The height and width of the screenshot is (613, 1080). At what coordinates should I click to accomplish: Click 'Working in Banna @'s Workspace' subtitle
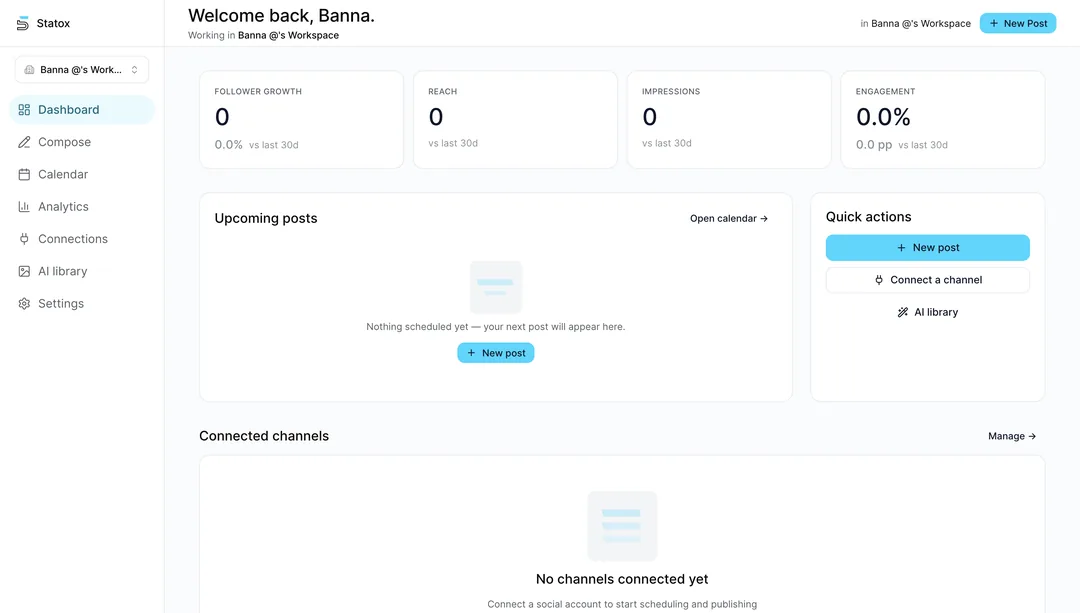click(263, 35)
